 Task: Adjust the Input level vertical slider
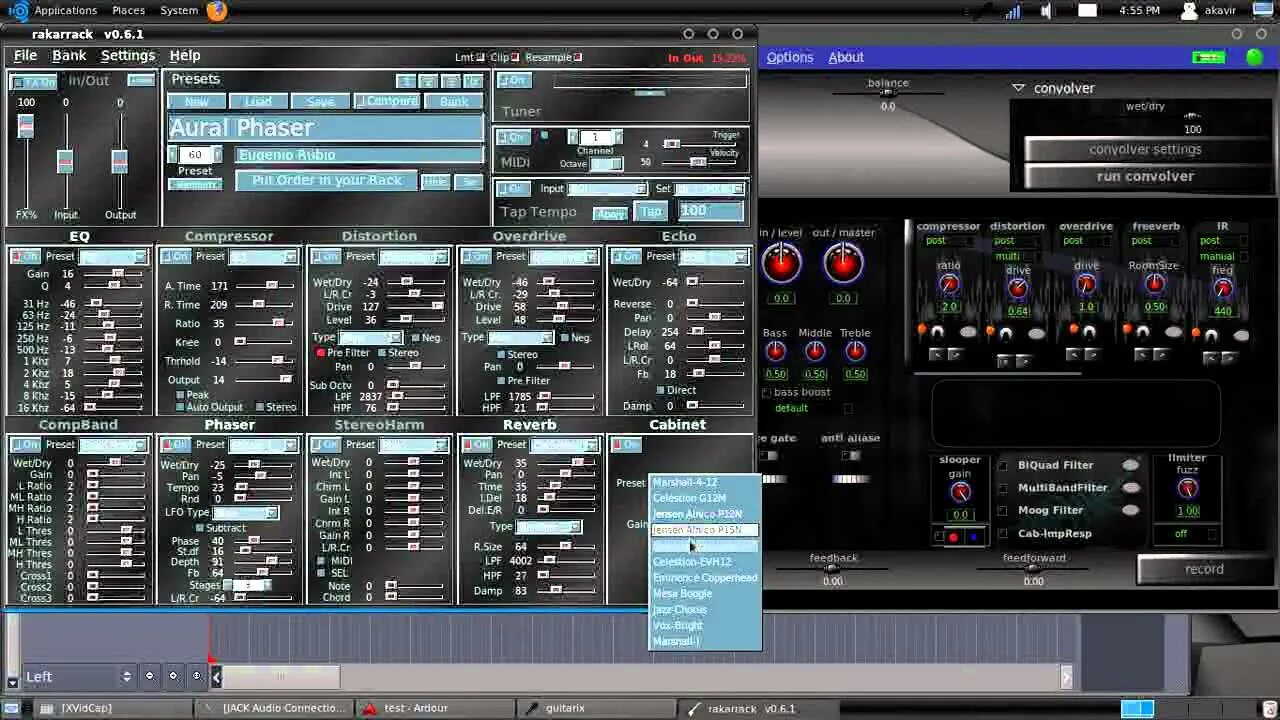(x=65, y=160)
